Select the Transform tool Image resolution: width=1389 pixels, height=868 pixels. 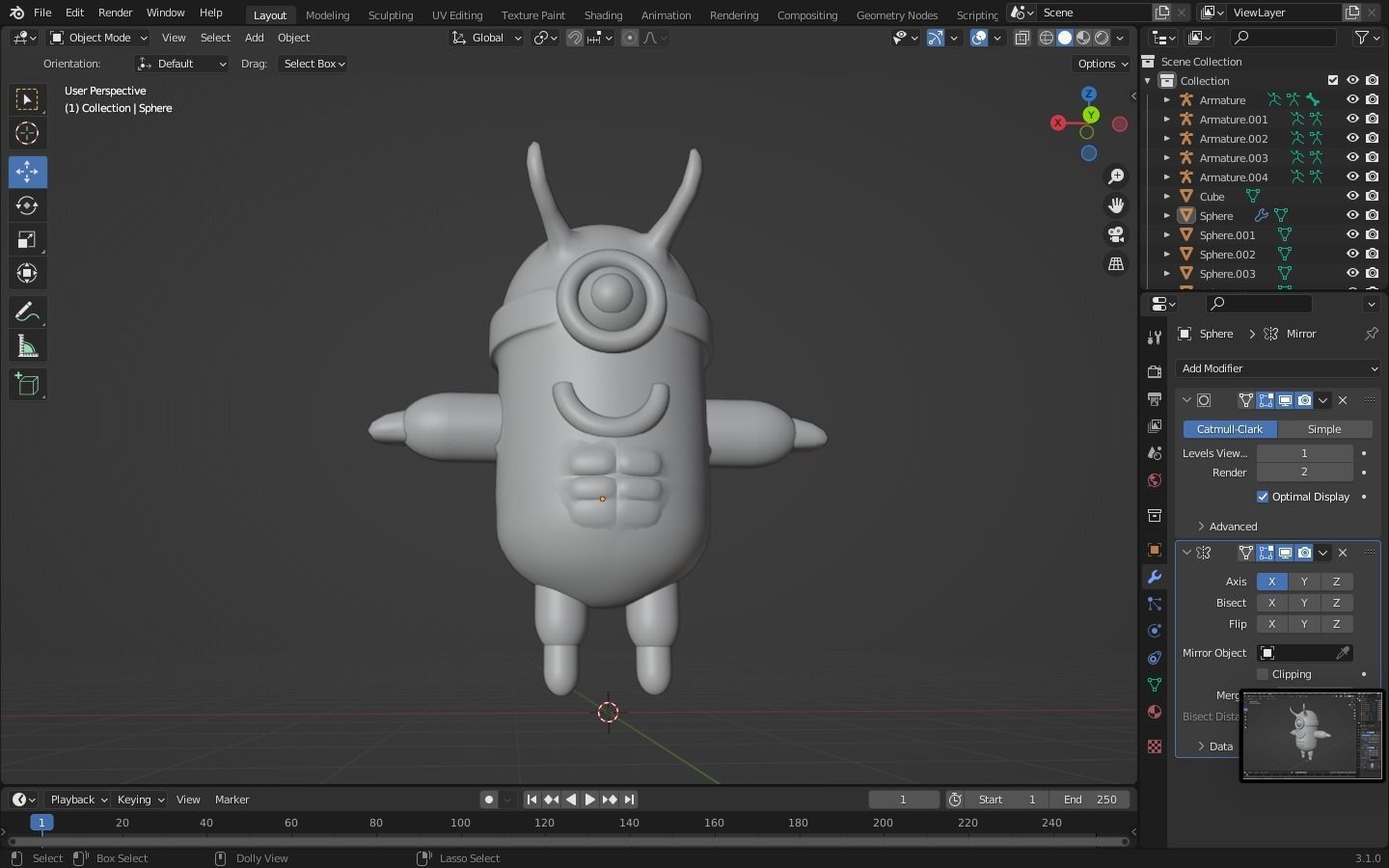pyautogui.click(x=27, y=273)
